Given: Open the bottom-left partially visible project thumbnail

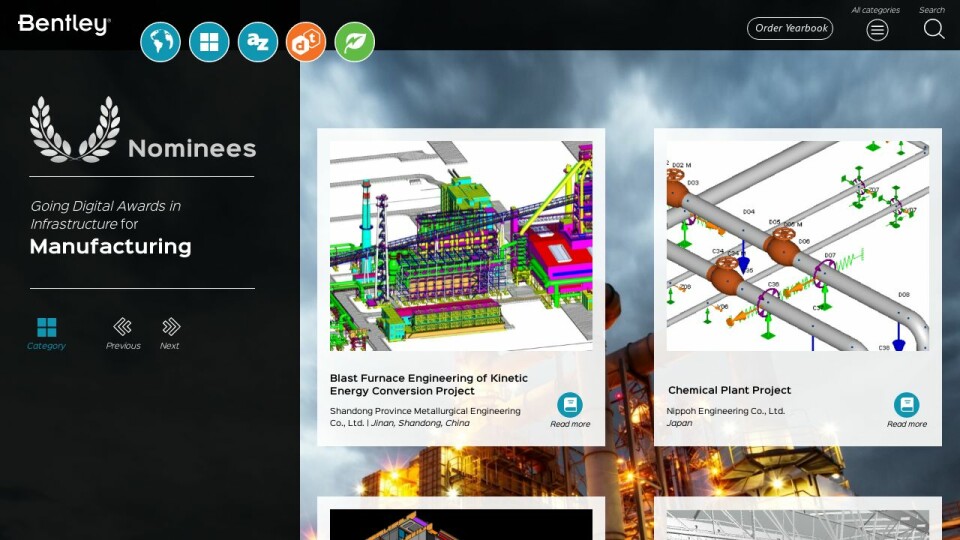Looking at the screenshot, I should pos(461,525).
